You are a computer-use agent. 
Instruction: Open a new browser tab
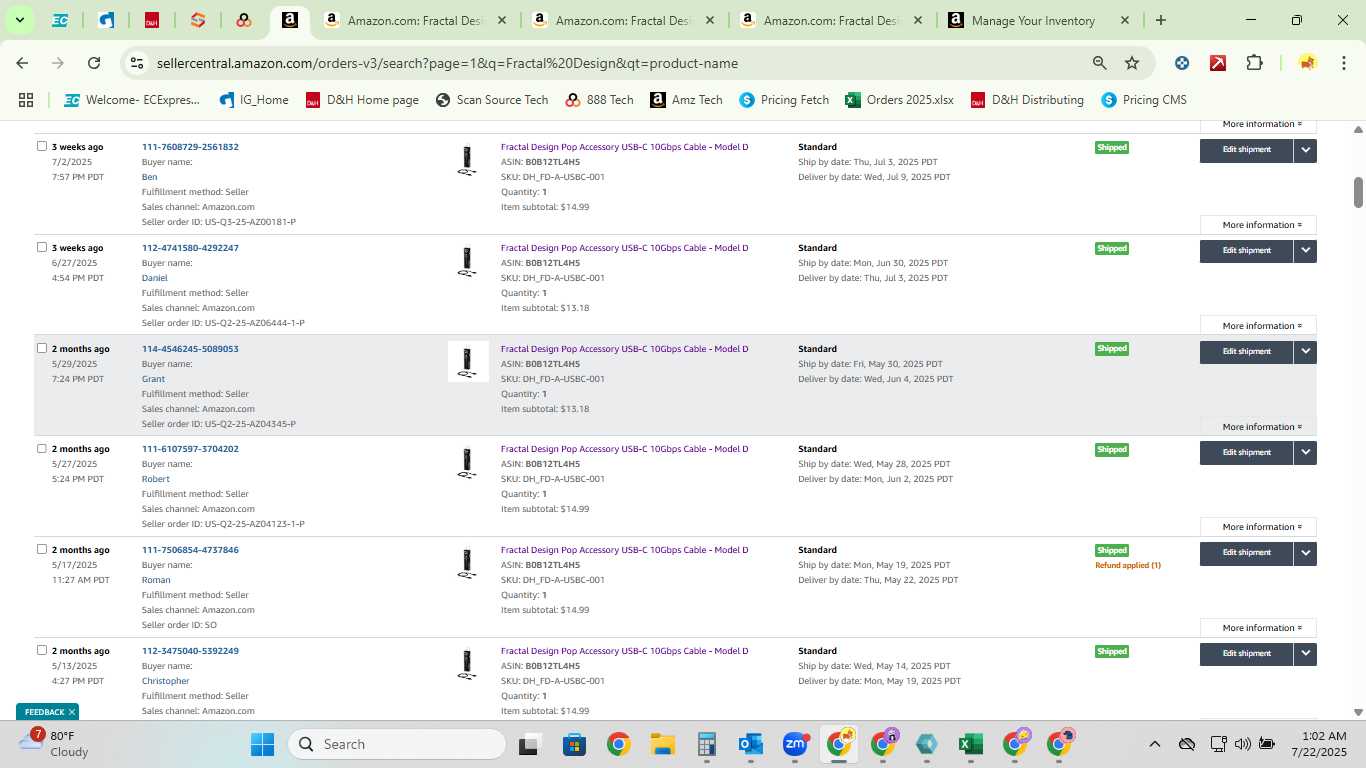[x=1160, y=20]
